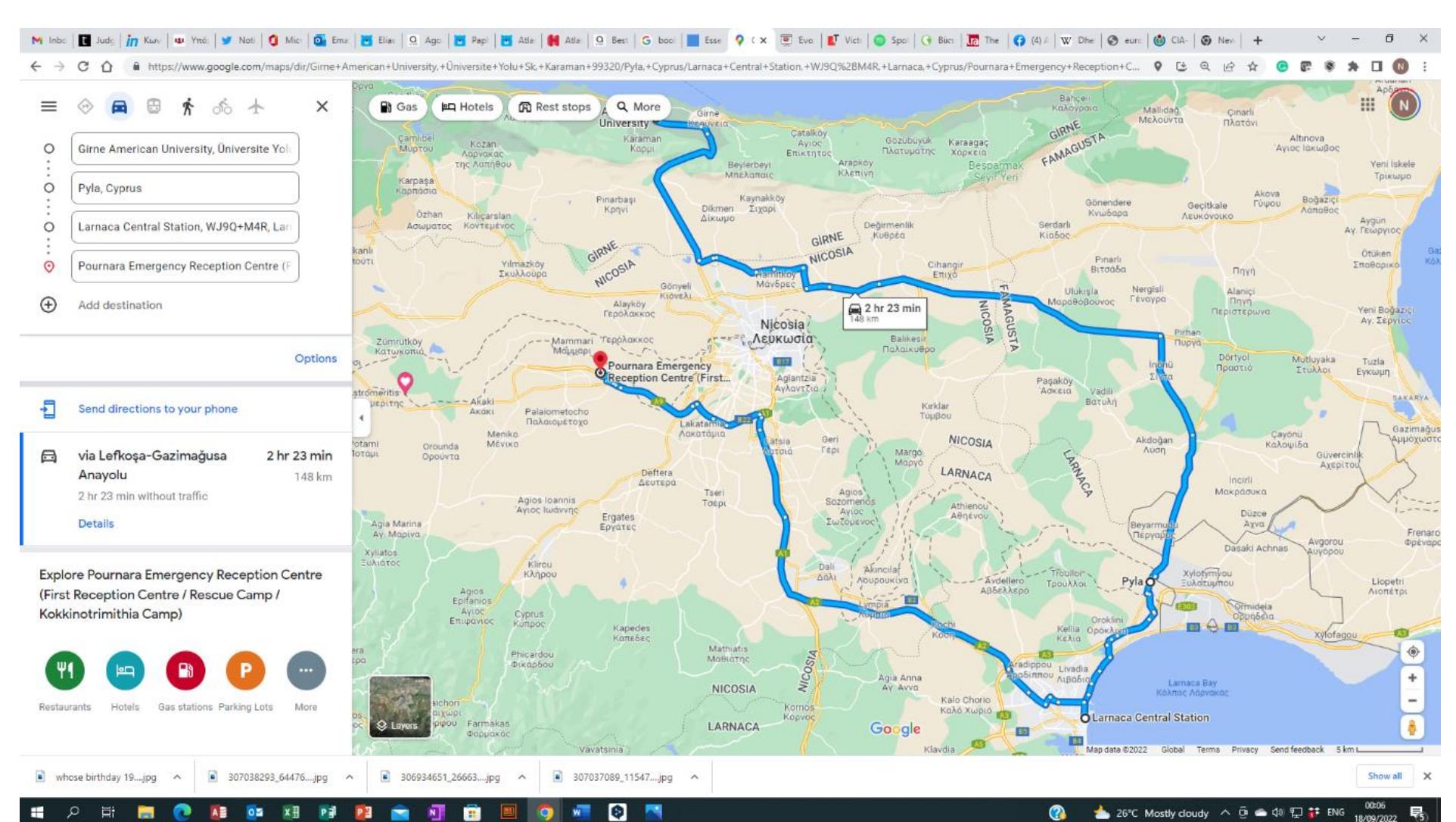The height and width of the screenshot is (822, 1456).
Task: Open Restaurants near Pournara Reception Centre
Action: point(65,671)
